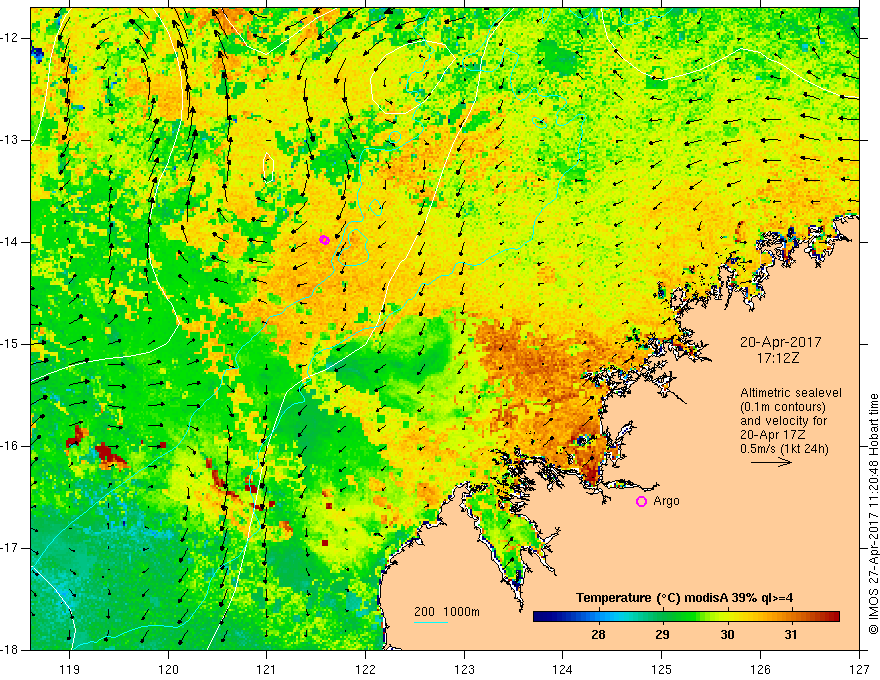The width and height of the screenshot is (880, 680).
Task: Click the dark red end of temperature colorbar
Action: point(833,617)
